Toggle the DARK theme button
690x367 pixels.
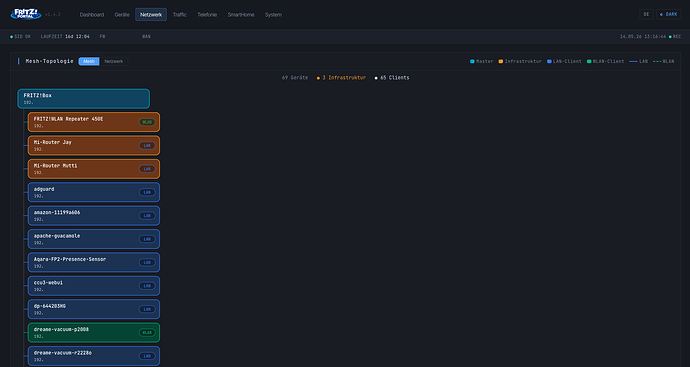point(668,14)
